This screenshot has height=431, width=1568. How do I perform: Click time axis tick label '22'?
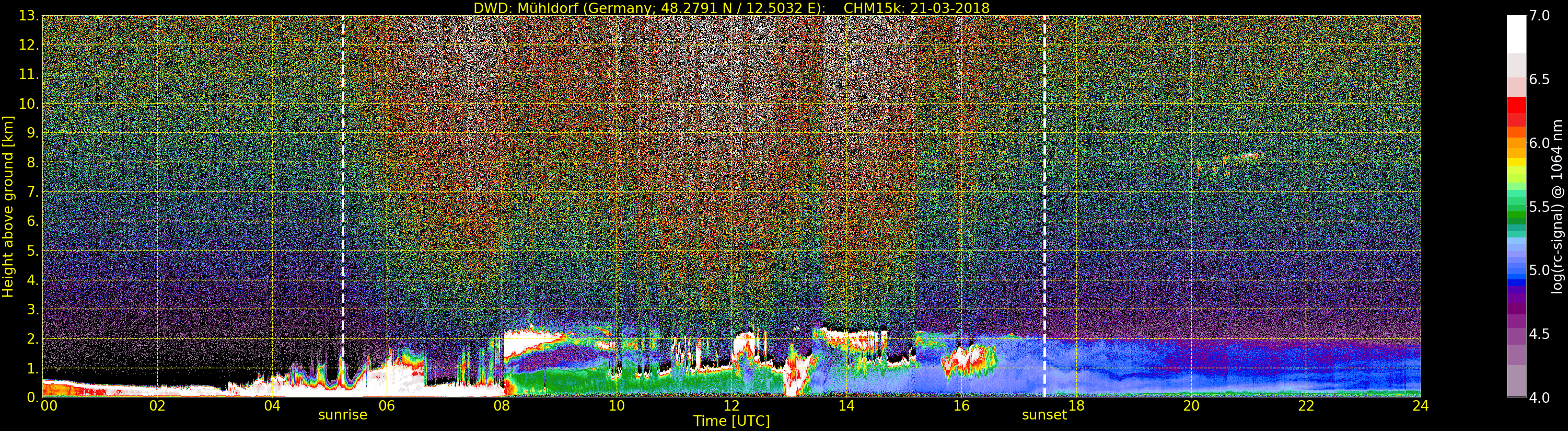point(1306,406)
